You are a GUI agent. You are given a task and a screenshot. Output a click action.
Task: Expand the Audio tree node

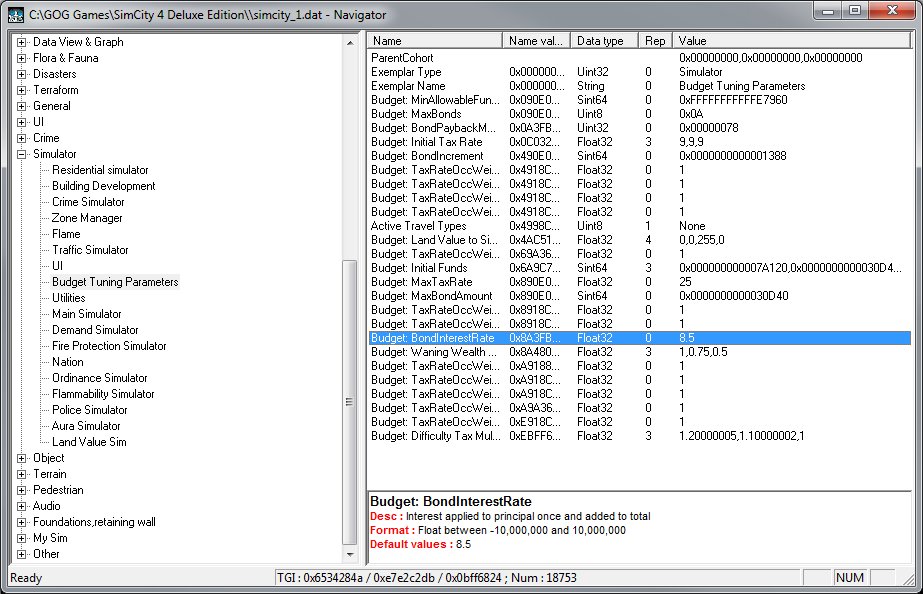tap(22, 506)
